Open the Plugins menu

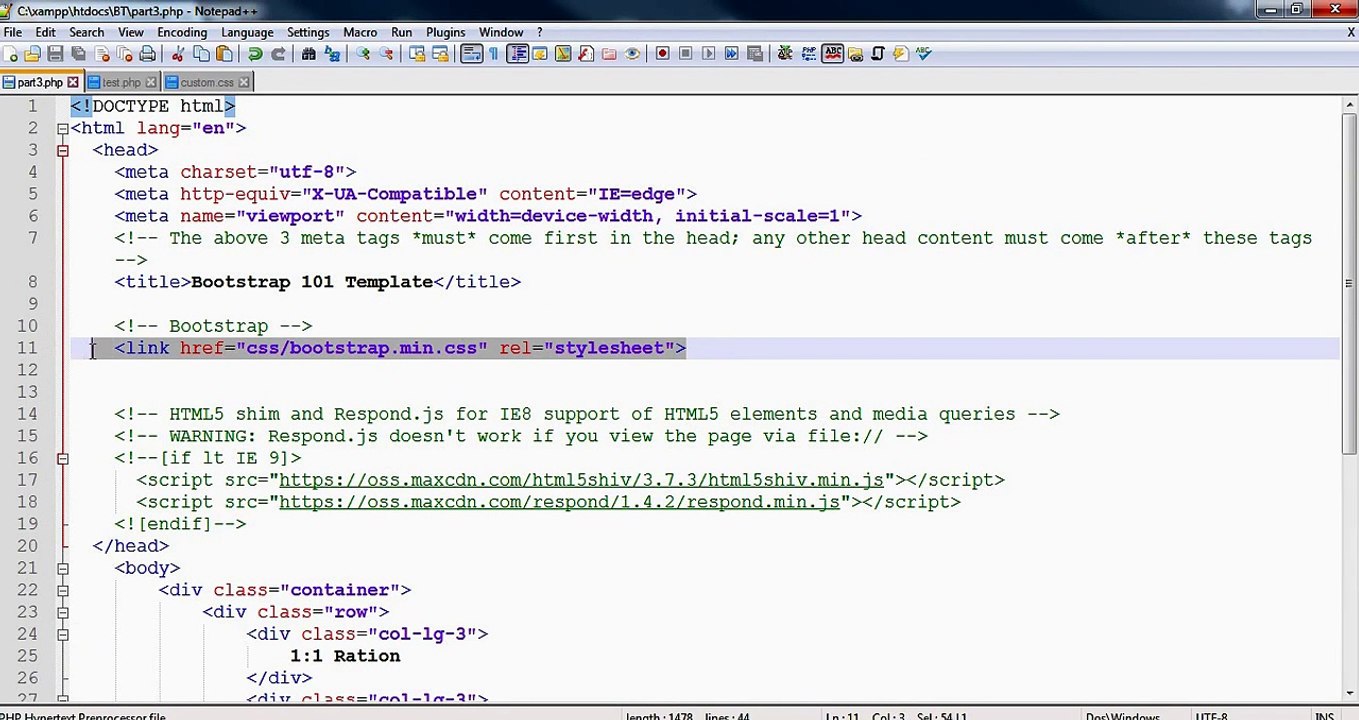[444, 32]
